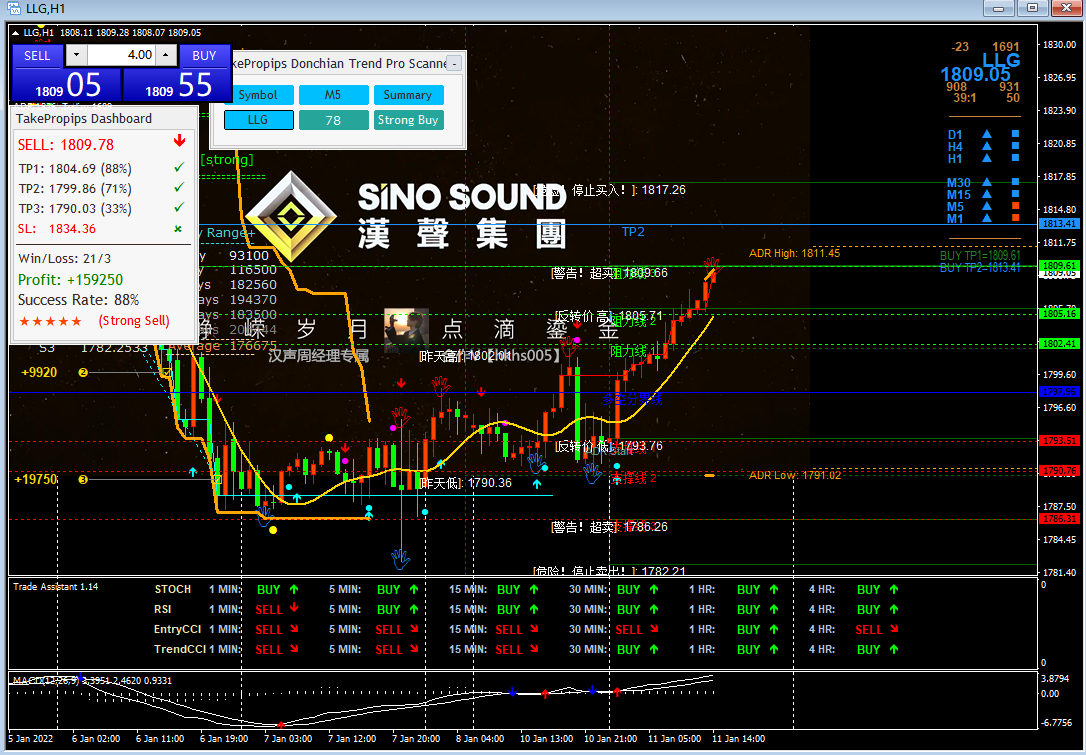Click the yellow circle marker labeled 3
The width and height of the screenshot is (1086, 755).
tap(83, 479)
